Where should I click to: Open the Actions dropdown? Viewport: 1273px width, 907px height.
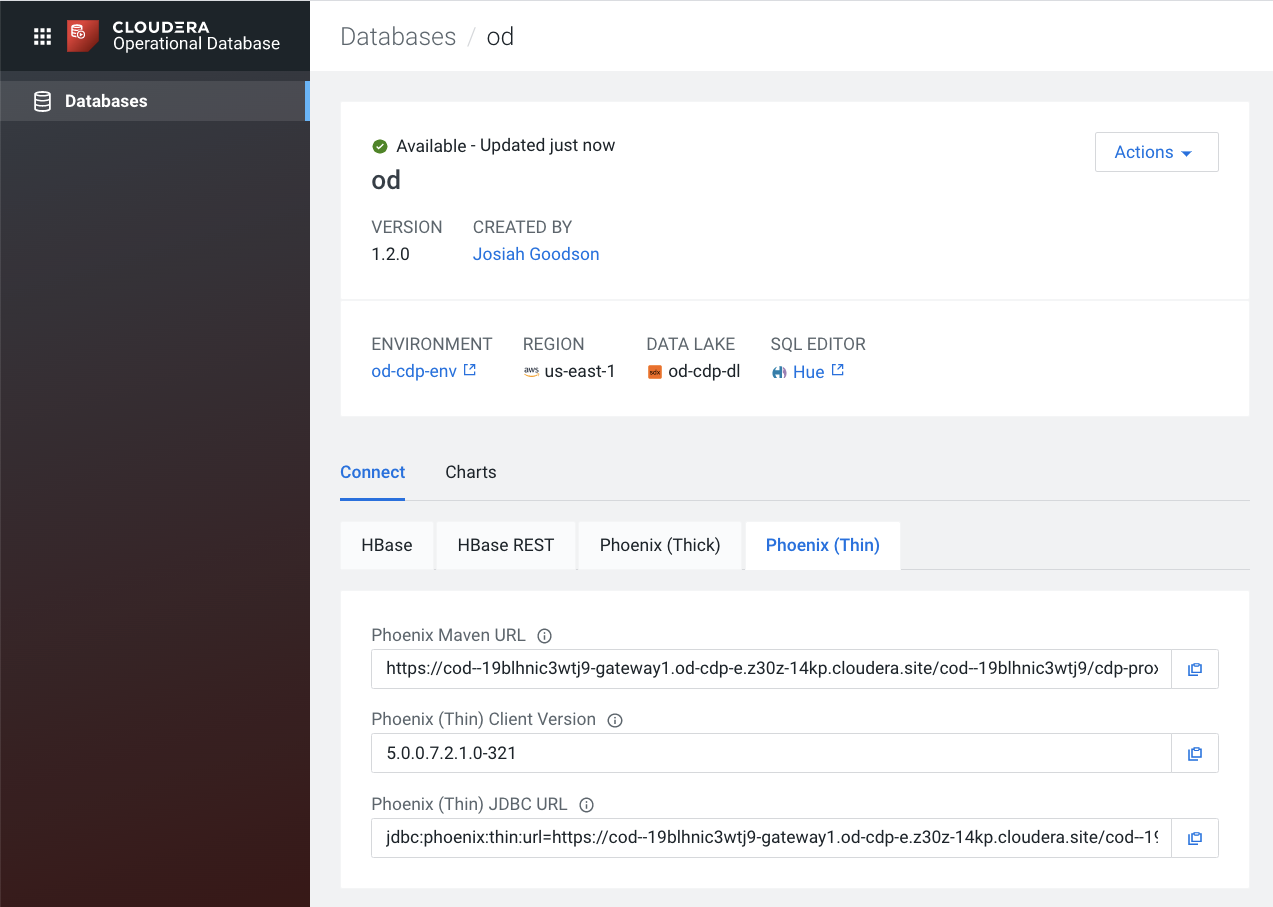(x=1156, y=151)
